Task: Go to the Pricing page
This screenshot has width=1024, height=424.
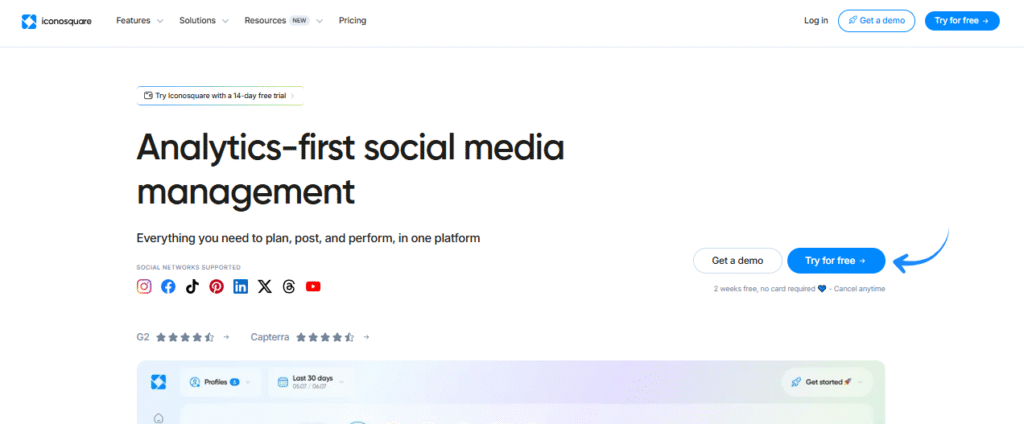Action: coord(353,21)
